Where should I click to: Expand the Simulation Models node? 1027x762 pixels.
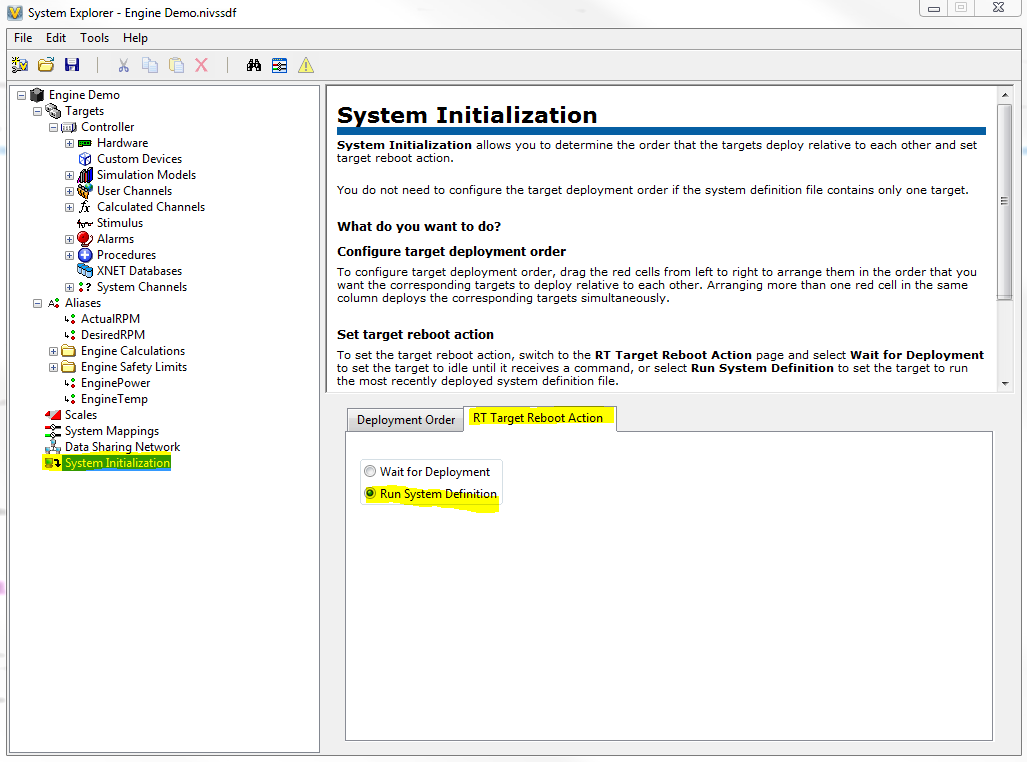point(69,175)
